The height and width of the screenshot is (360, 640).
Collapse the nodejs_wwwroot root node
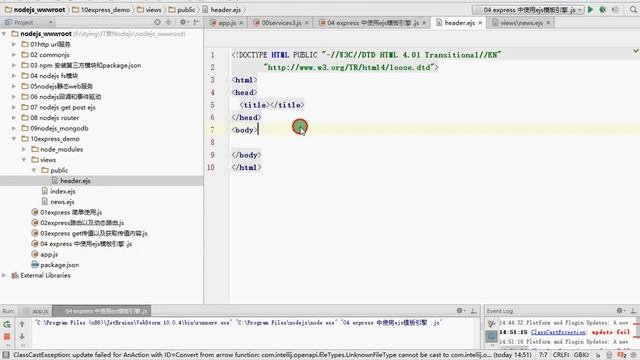(4, 33)
